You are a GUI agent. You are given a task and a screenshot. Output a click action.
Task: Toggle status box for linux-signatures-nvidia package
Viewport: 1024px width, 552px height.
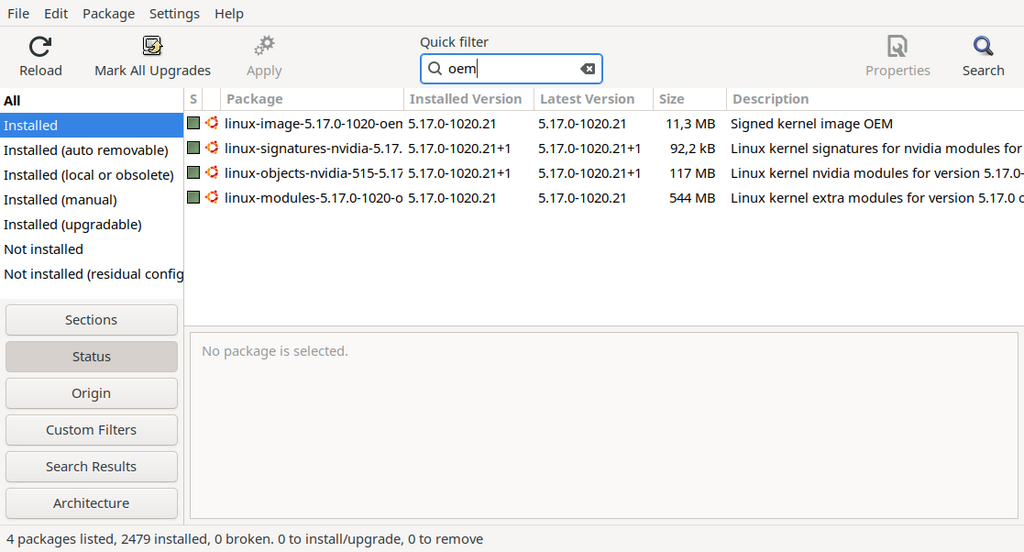(x=194, y=148)
